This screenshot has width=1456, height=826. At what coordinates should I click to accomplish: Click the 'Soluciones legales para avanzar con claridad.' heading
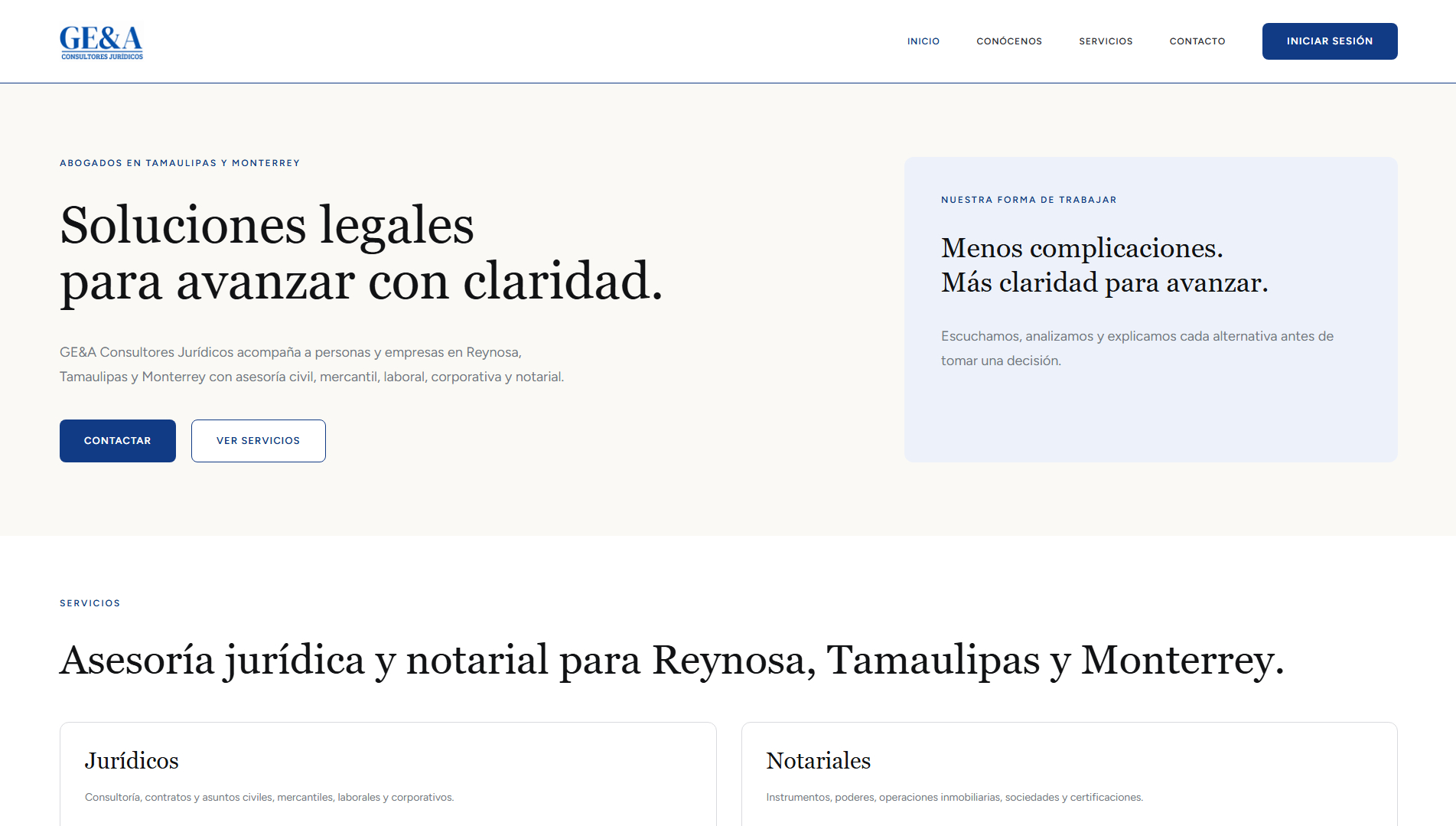pos(361,253)
